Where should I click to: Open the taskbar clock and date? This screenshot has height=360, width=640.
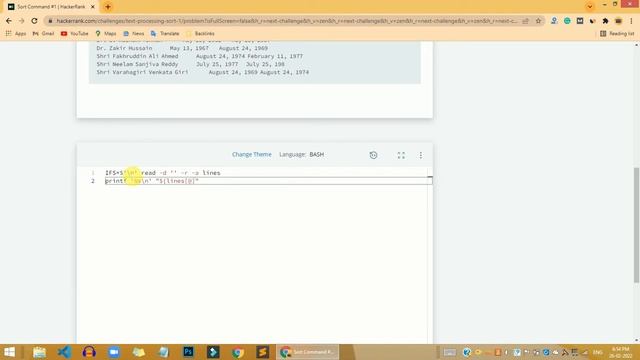pyautogui.click(x=621, y=352)
